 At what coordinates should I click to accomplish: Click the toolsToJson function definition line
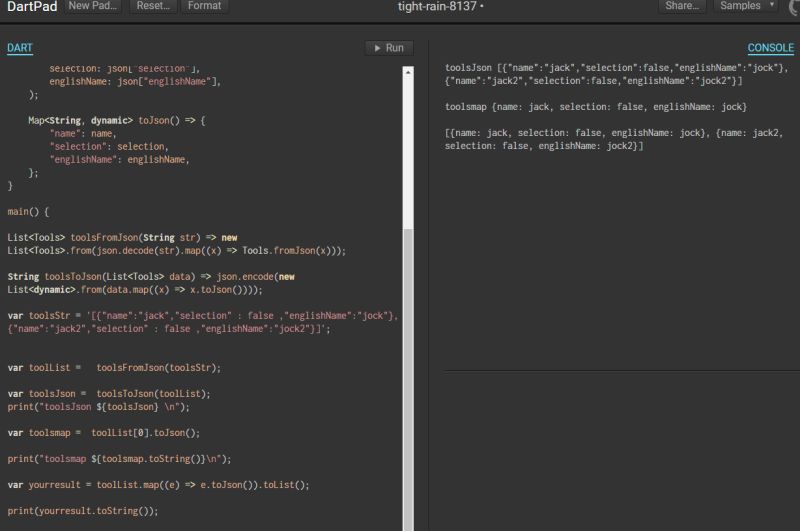point(151,283)
